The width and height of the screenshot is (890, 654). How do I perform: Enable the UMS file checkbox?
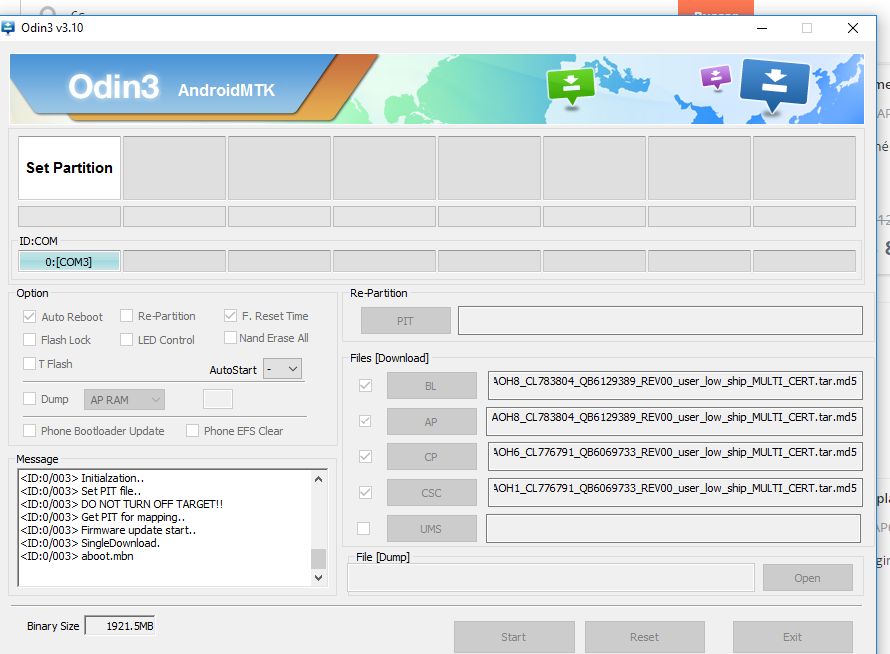tap(364, 528)
